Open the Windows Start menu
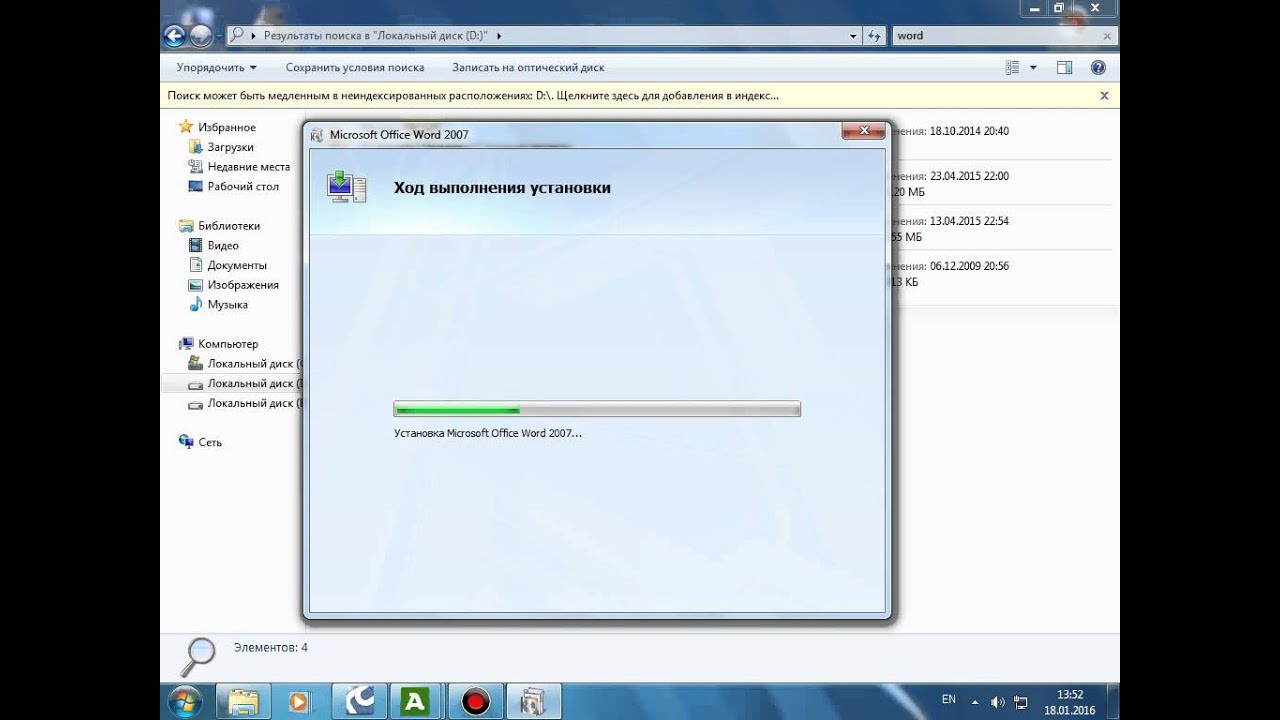The width and height of the screenshot is (1280, 720). [x=183, y=701]
